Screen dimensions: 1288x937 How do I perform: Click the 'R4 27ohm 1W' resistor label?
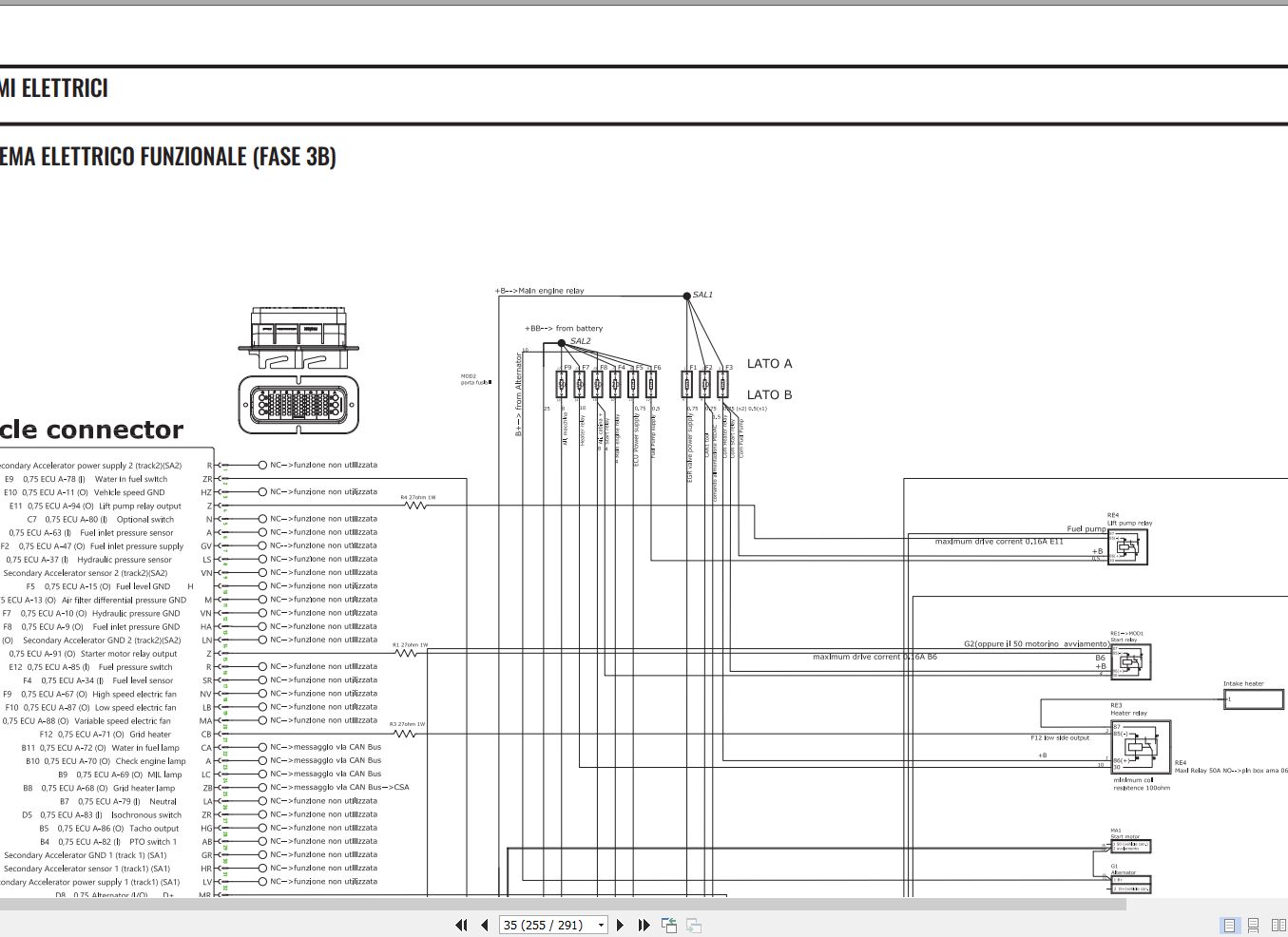point(418,497)
